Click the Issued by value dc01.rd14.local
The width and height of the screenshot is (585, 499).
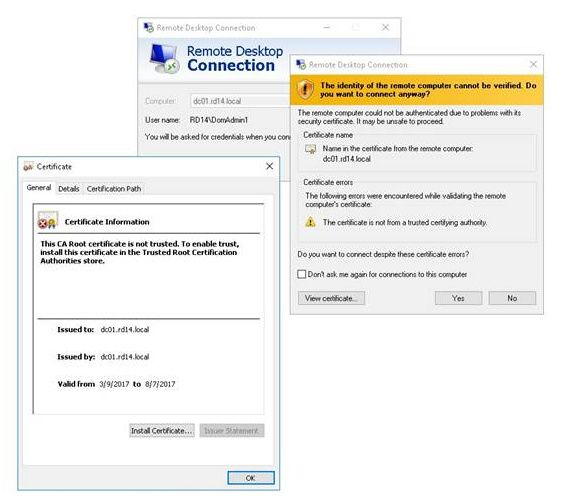click(125, 357)
